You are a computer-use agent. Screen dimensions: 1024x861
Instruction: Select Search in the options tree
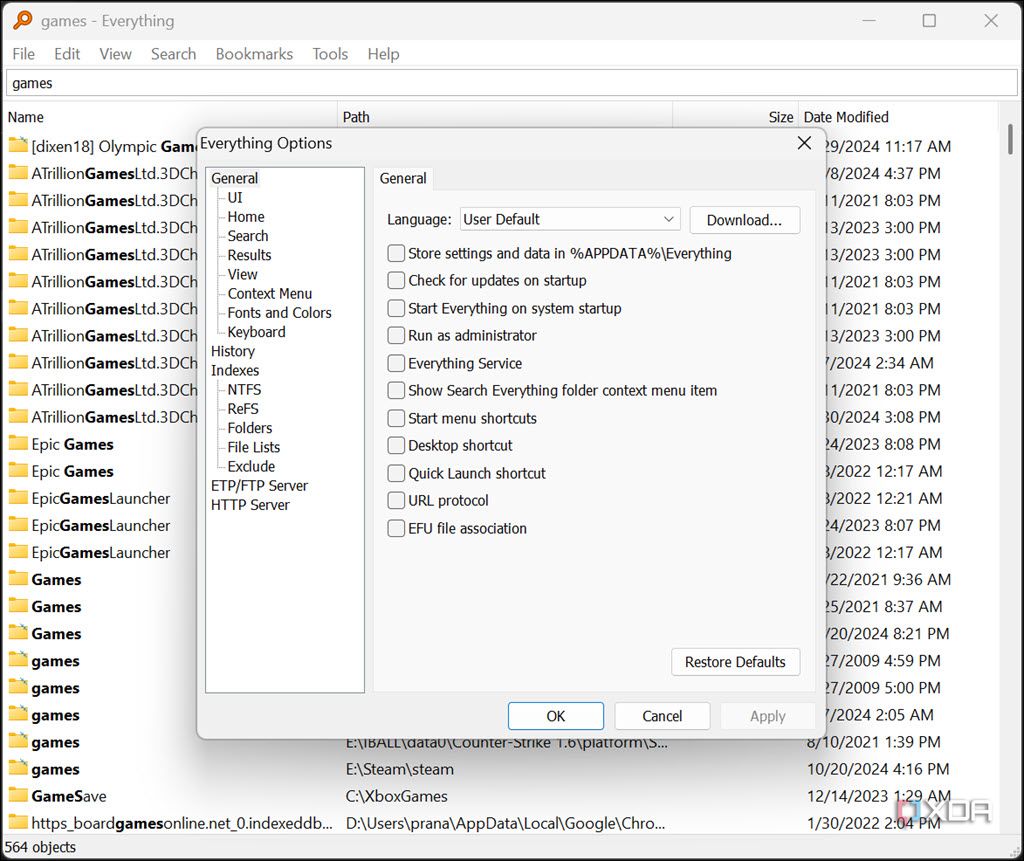248,236
